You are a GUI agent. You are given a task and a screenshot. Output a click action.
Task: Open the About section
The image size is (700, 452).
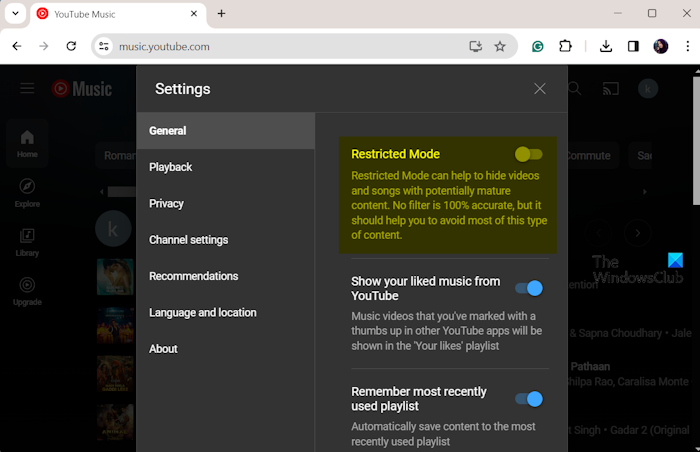point(163,349)
